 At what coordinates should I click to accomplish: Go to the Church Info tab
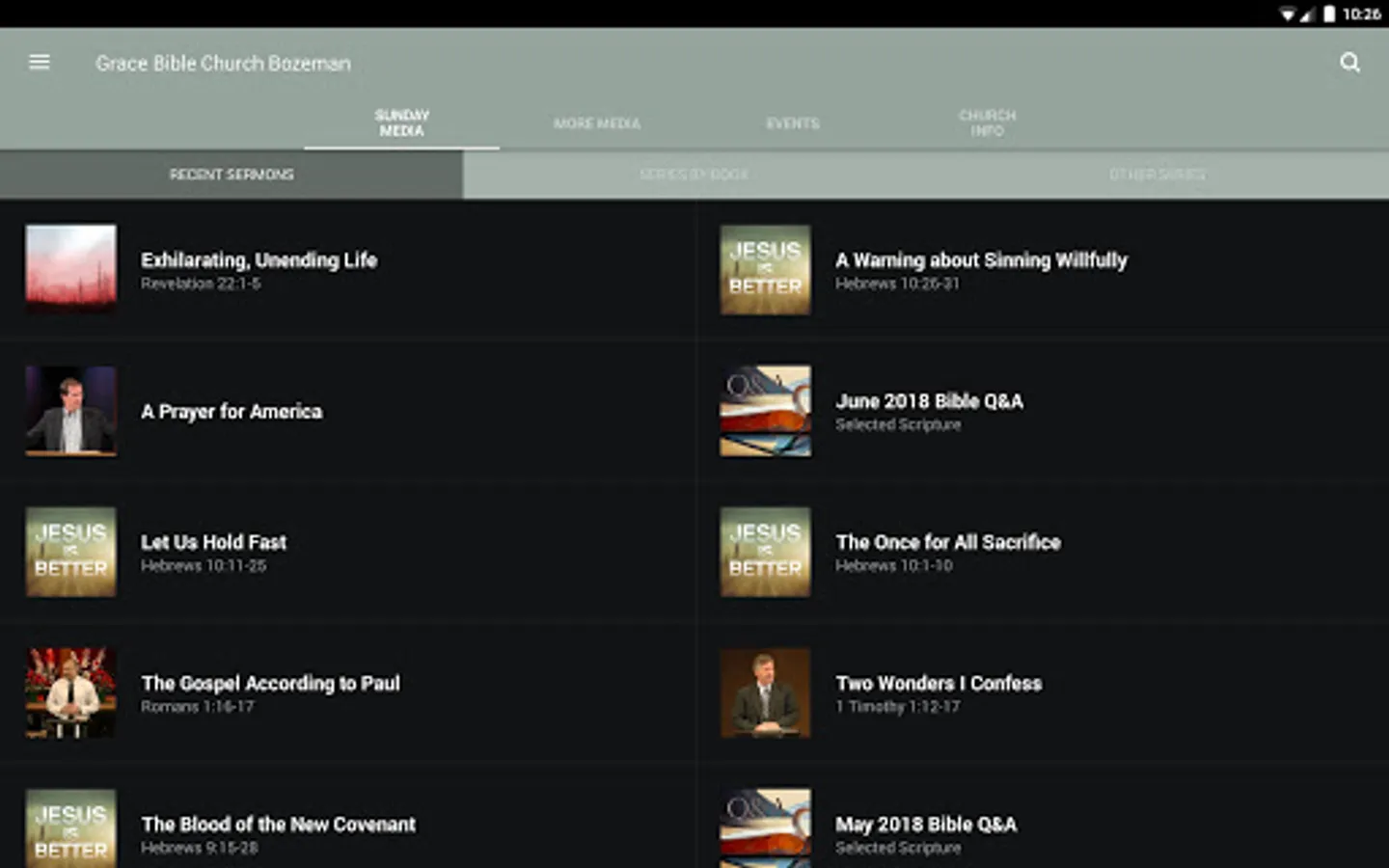click(988, 122)
